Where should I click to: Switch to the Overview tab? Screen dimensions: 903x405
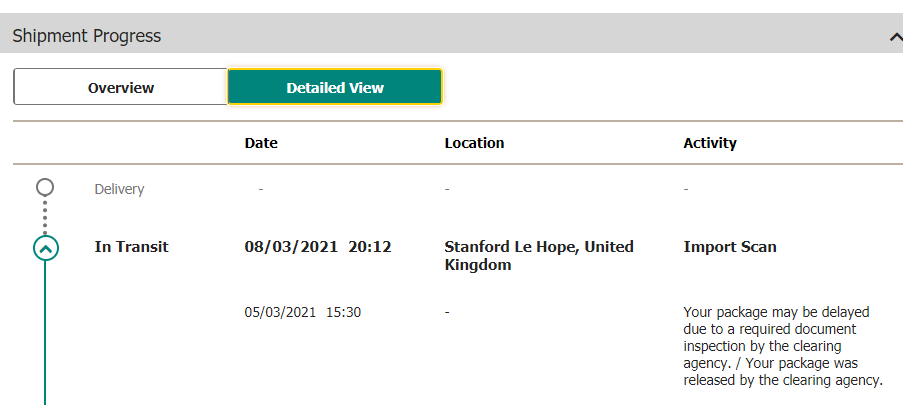[x=121, y=87]
